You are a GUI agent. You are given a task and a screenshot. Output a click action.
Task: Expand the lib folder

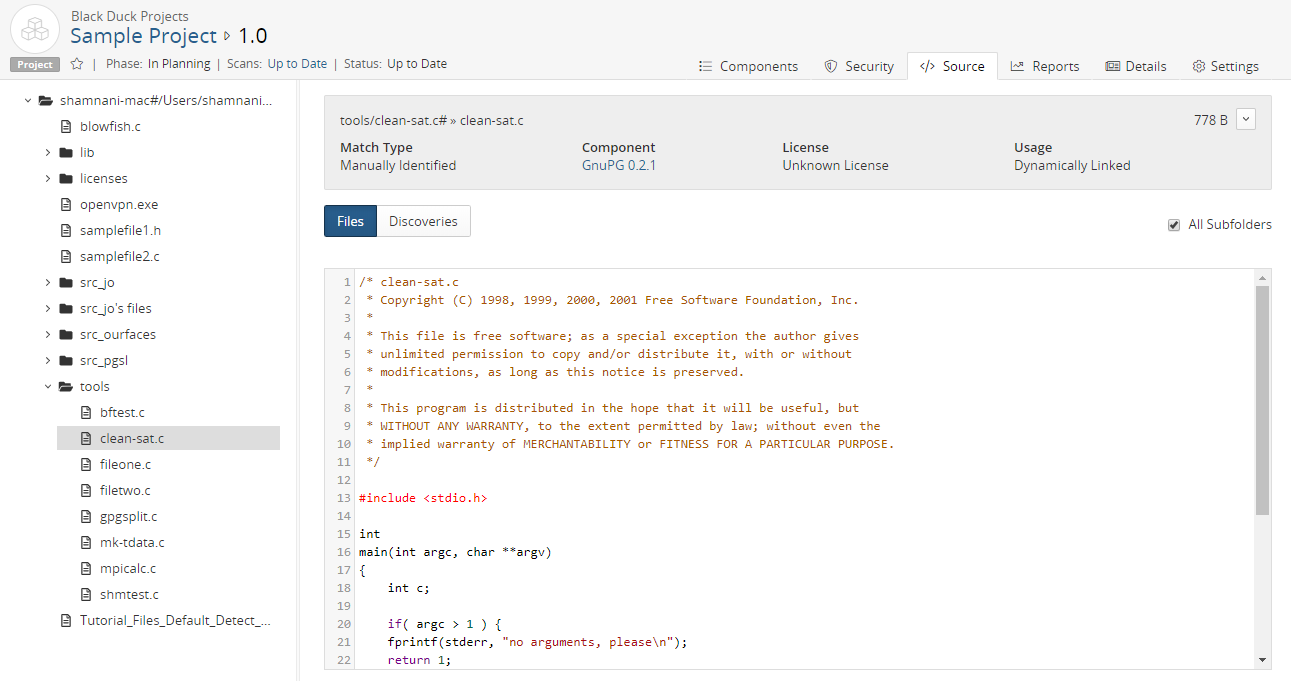(46, 152)
